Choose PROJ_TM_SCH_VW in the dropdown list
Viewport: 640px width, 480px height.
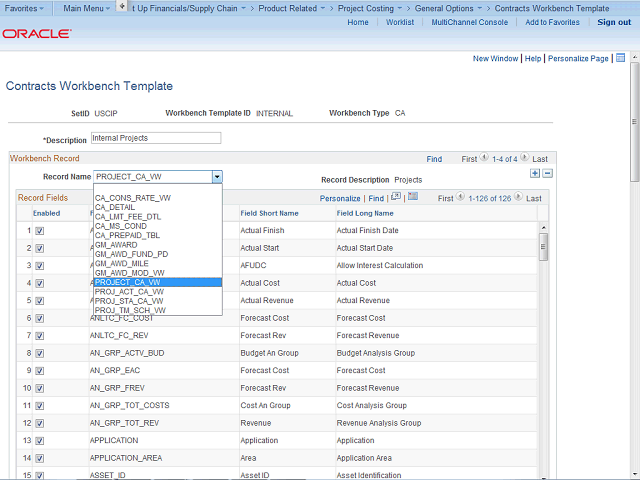[130, 310]
